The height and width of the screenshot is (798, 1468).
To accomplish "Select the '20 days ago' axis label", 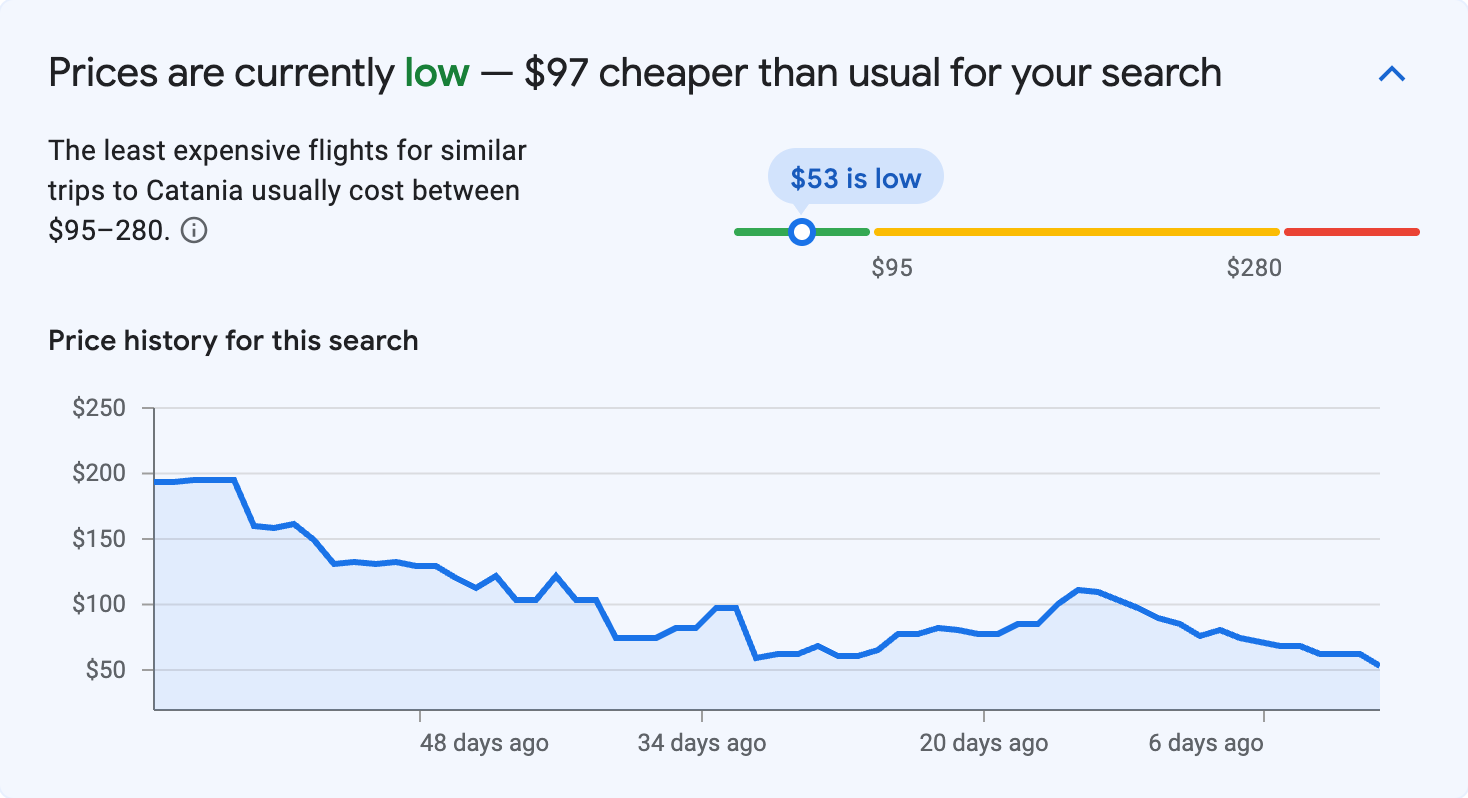I will click(982, 743).
